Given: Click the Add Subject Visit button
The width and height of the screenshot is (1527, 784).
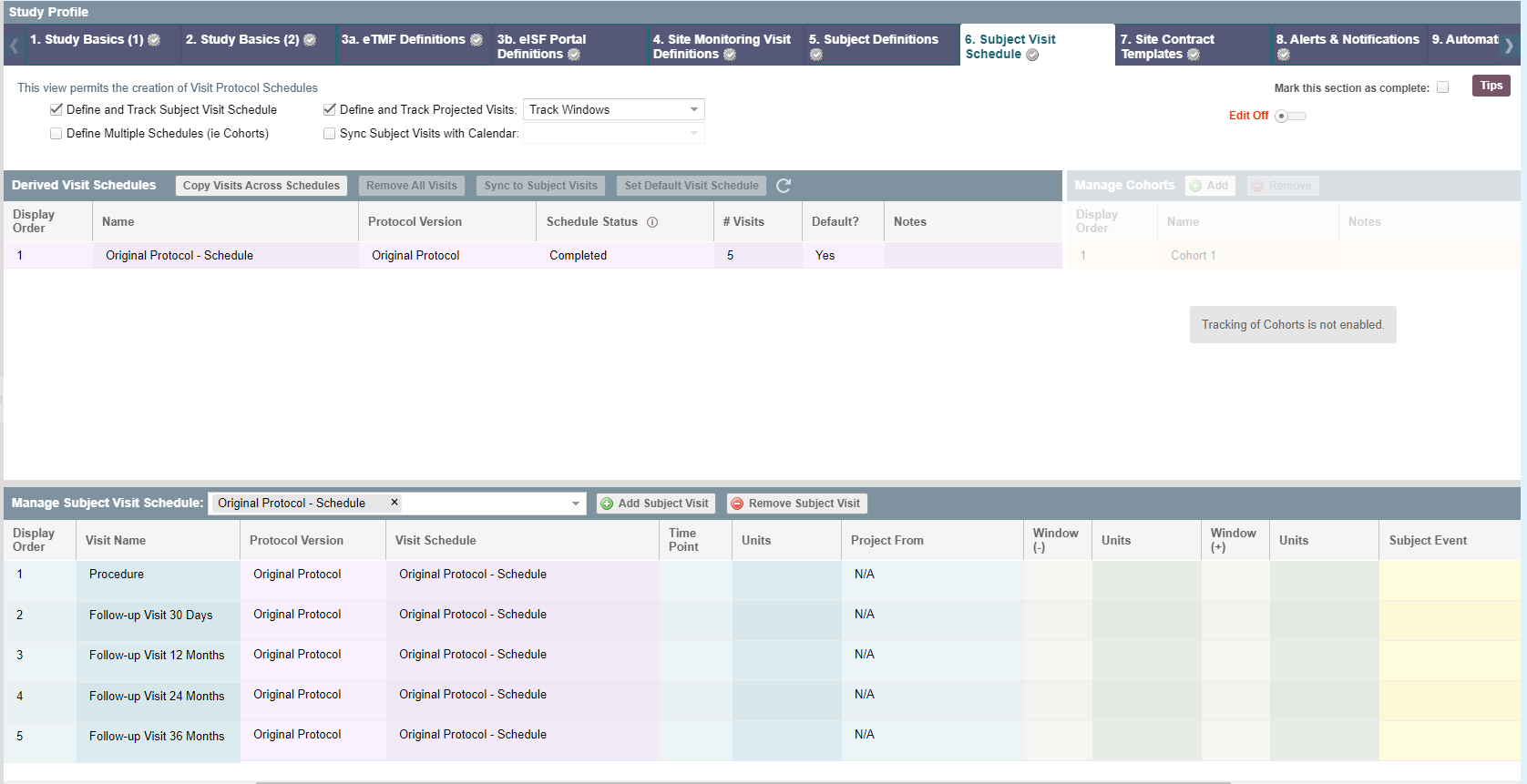Looking at the screenshot, I should [x=655, y=504].
